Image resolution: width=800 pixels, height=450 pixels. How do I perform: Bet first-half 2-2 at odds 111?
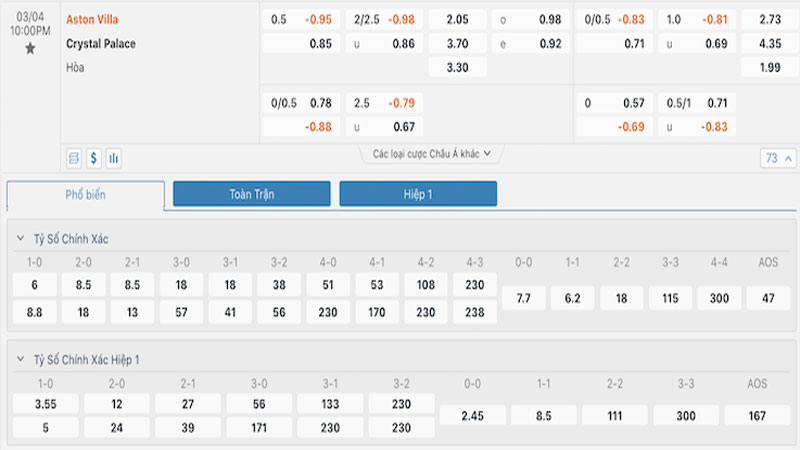(x=615, y=416)
